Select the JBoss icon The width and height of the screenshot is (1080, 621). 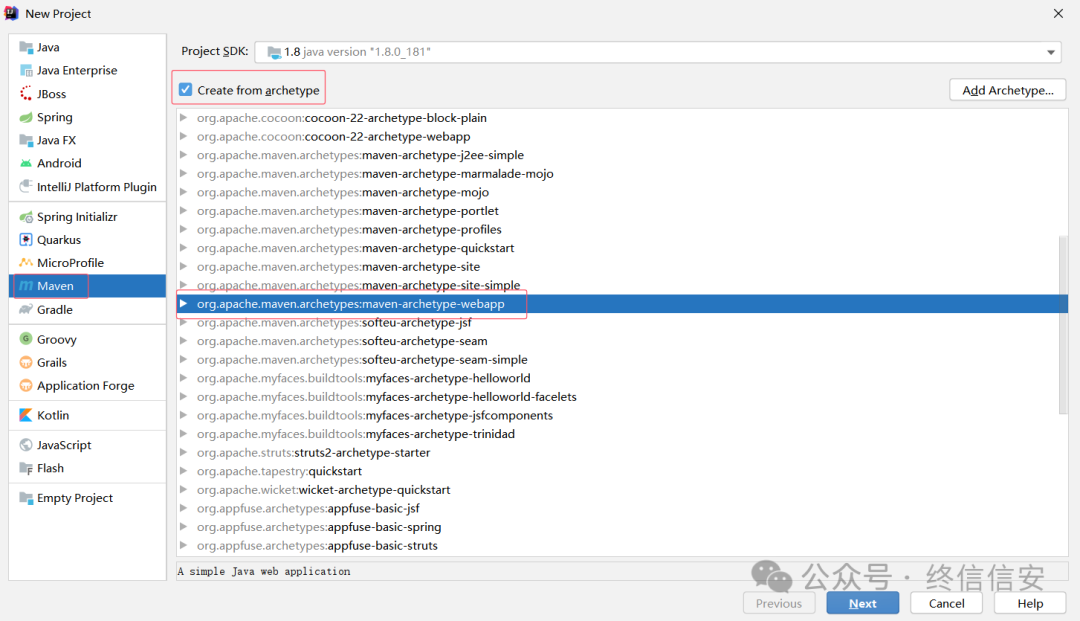(26, 94)
